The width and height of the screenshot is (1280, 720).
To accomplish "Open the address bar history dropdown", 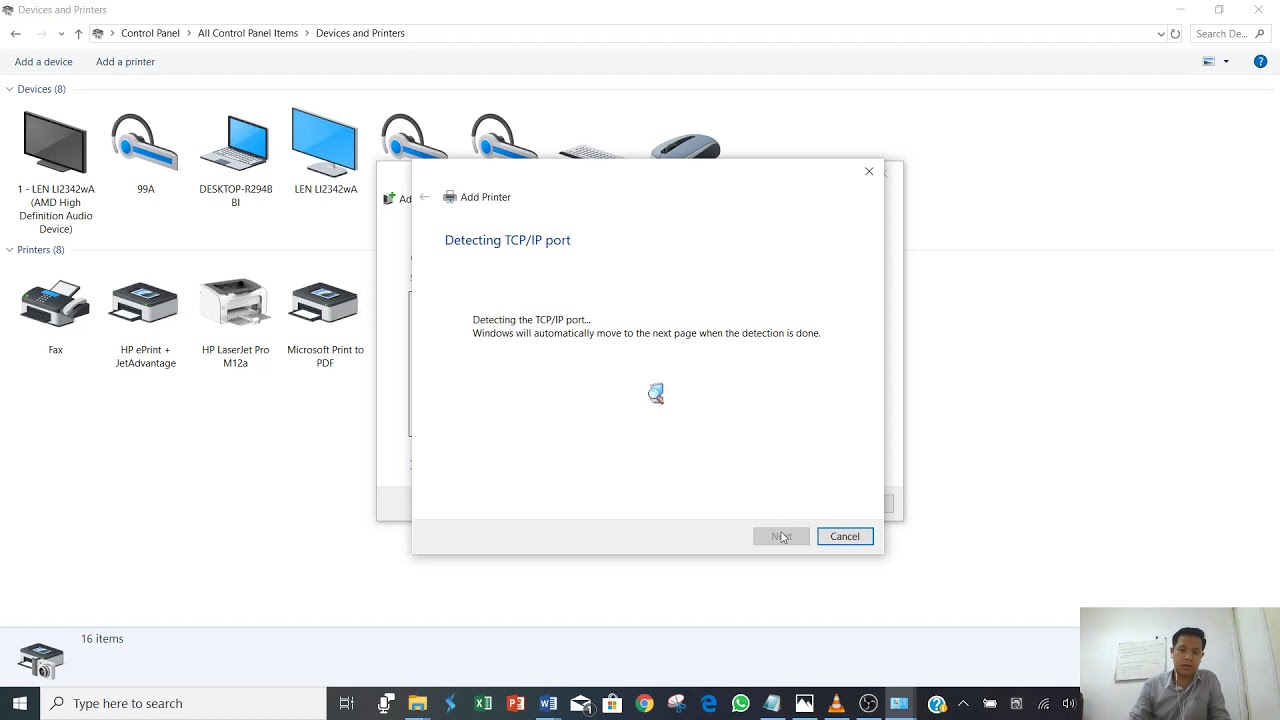I will pos(1160,33).
